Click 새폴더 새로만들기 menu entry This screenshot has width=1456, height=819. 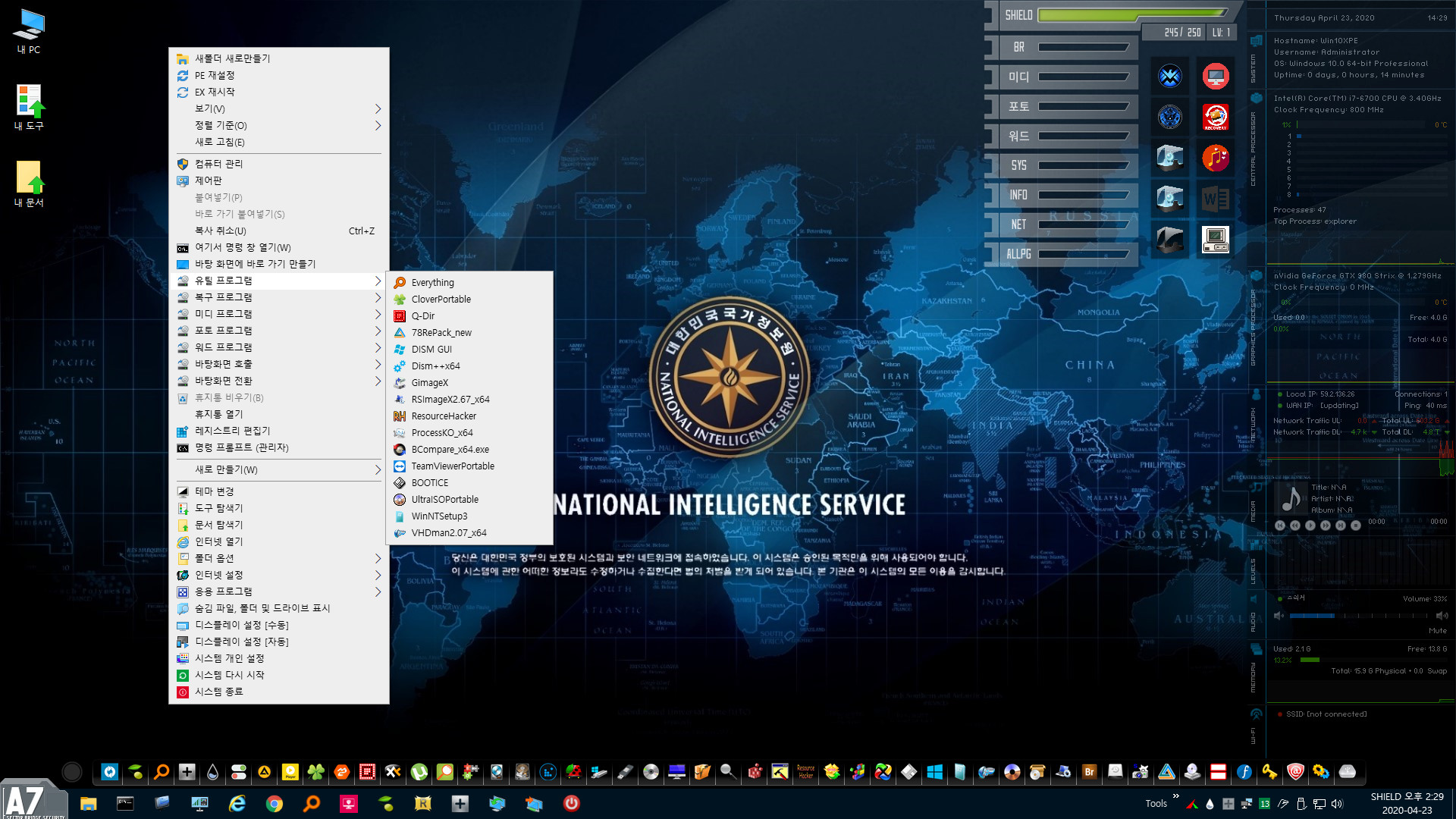[x=278, y=58]
